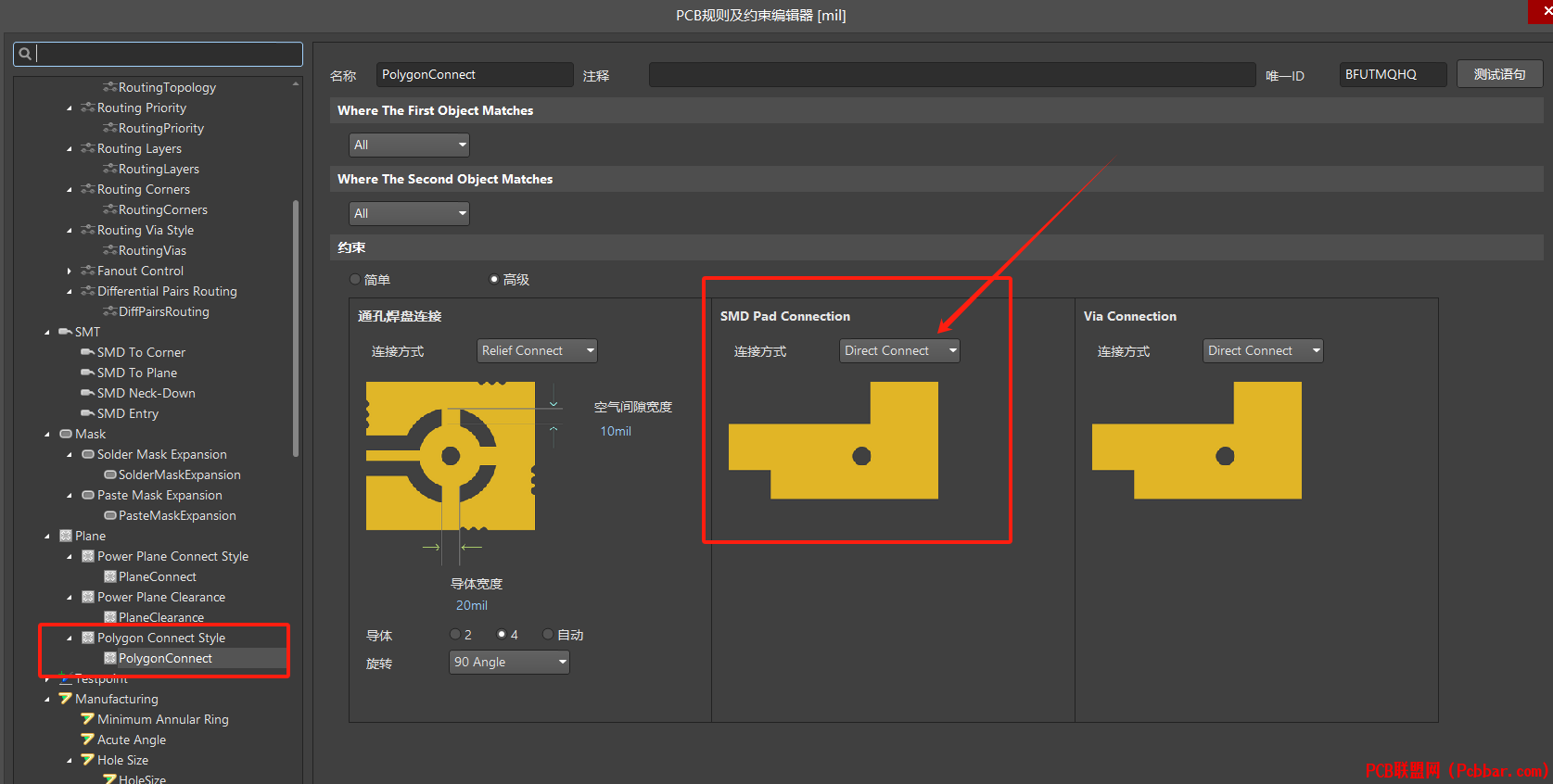Click the 20mil conductor width value
This screenshot has width=1553, height=784.
click(471, 605)
